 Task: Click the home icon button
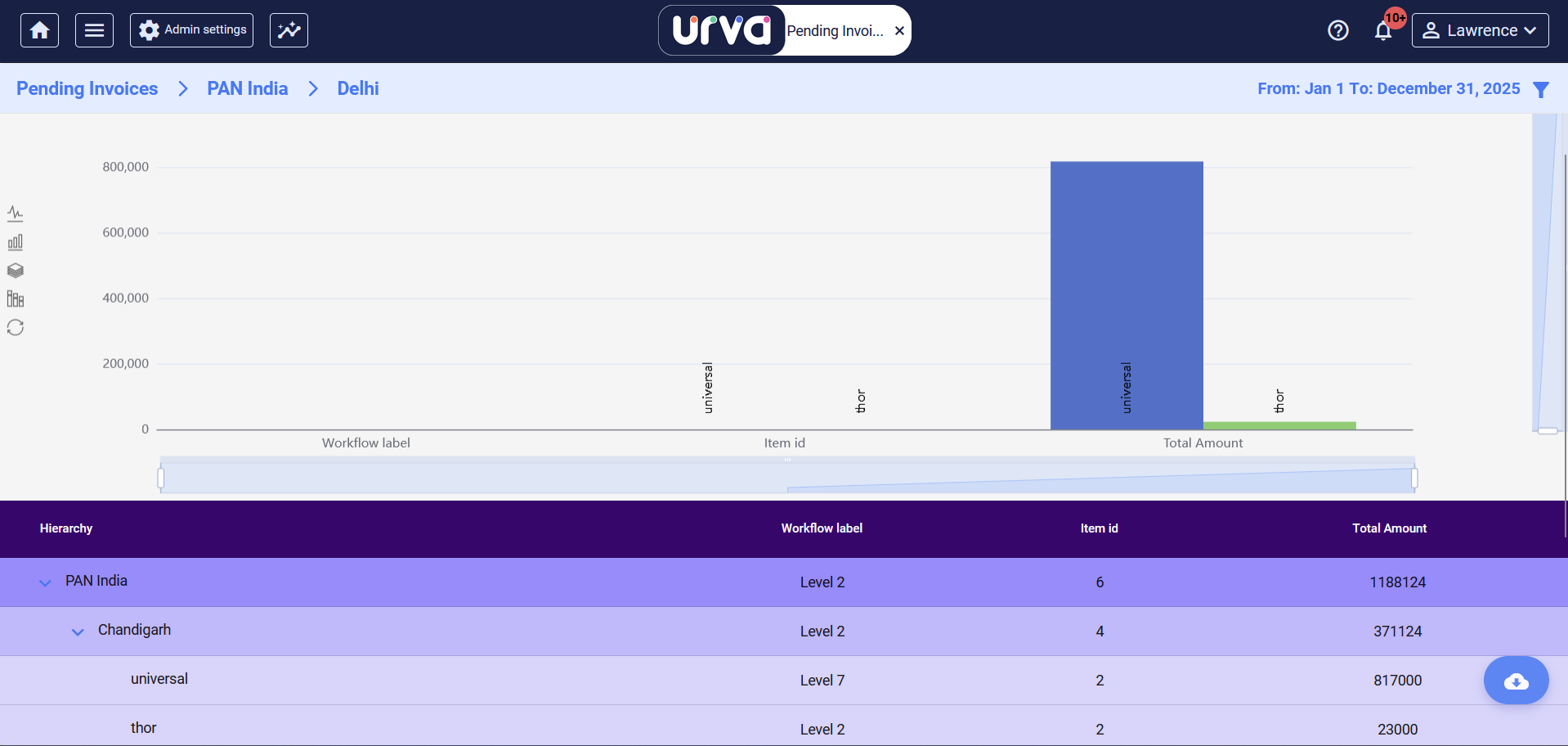(39, 30)
